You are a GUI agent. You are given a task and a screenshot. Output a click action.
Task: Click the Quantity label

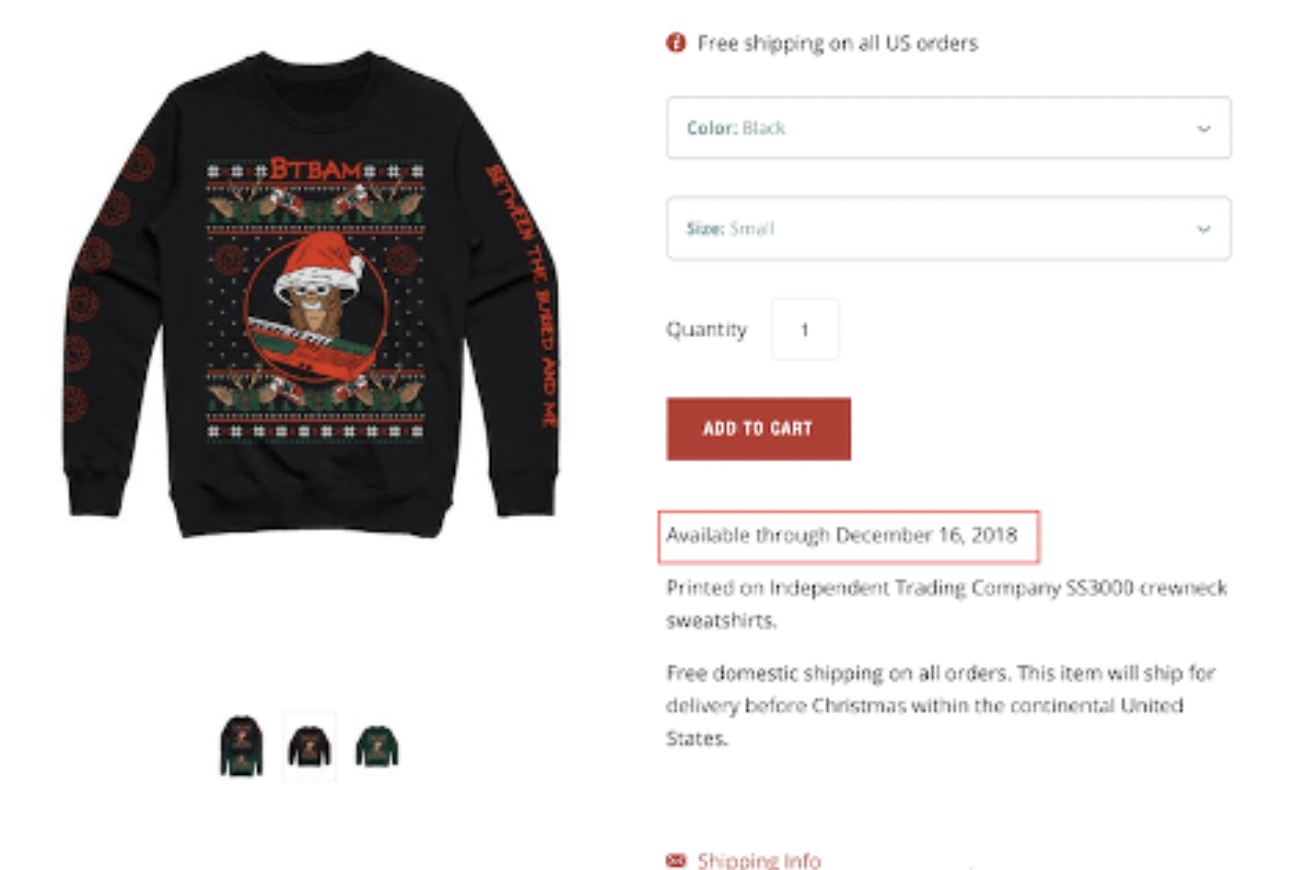706,329
